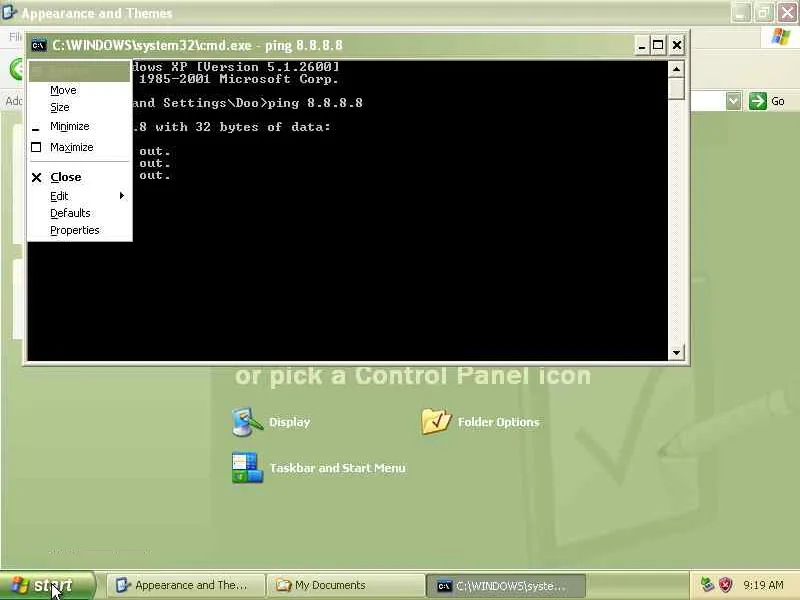Close the Appearance and Themes window

(787, 12)
